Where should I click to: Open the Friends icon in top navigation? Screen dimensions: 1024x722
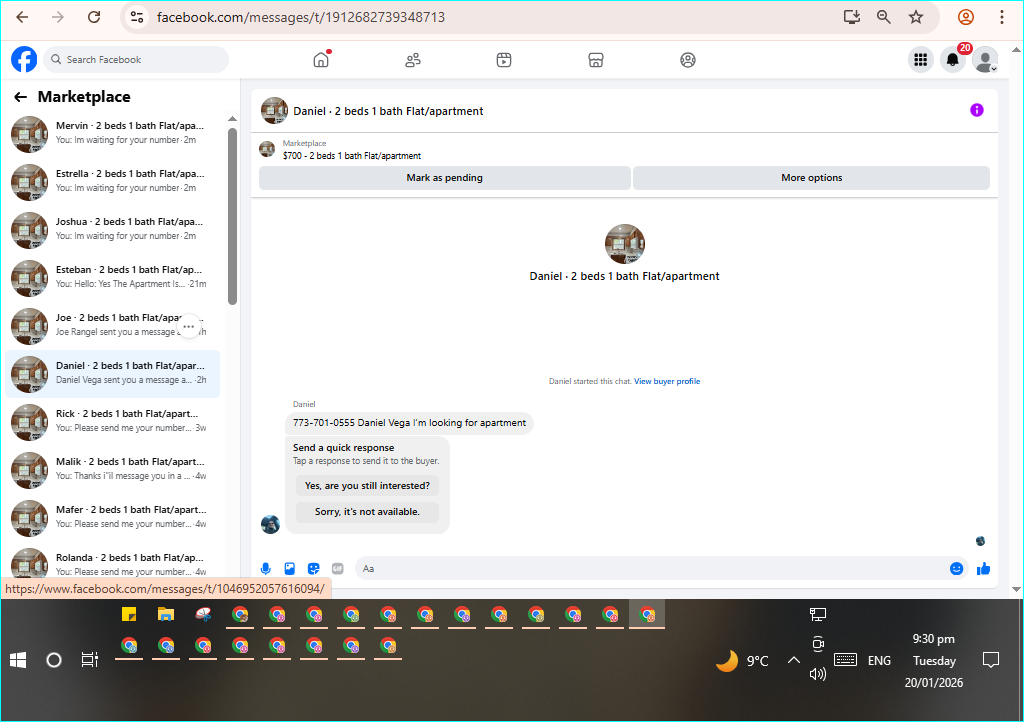(x=413, y=60)
